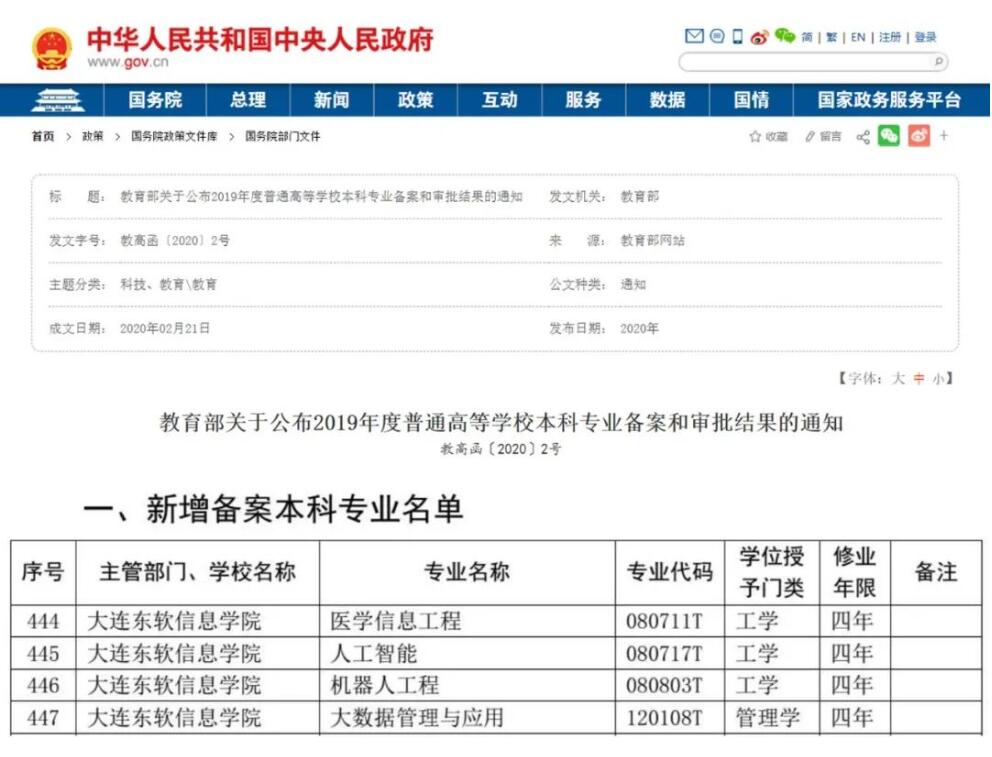Select 服务 in the navigation bar
992x757 pixels.
click(583, 100)
